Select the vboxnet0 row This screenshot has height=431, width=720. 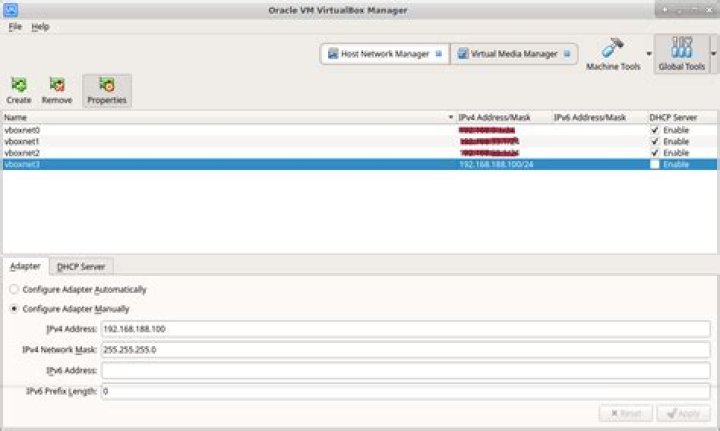tap(360, 130)
